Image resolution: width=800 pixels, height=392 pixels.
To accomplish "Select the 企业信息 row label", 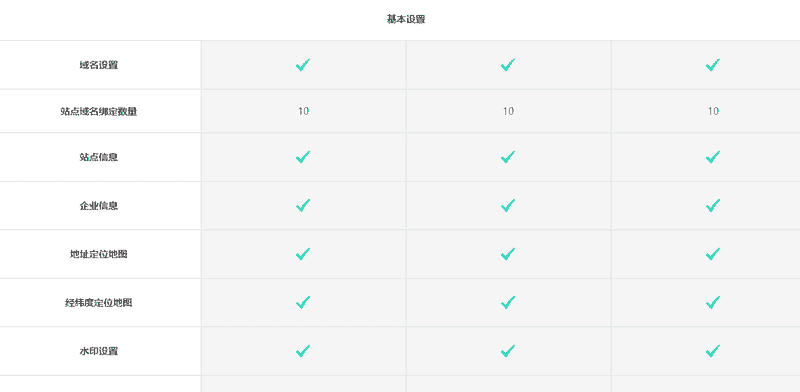I will pos(99,206).
